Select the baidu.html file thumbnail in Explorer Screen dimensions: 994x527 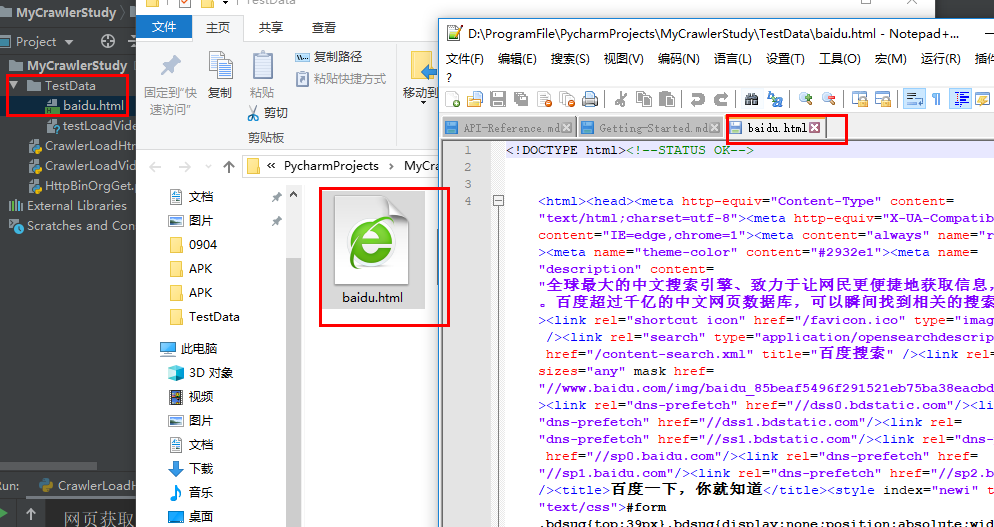[373, 250]
